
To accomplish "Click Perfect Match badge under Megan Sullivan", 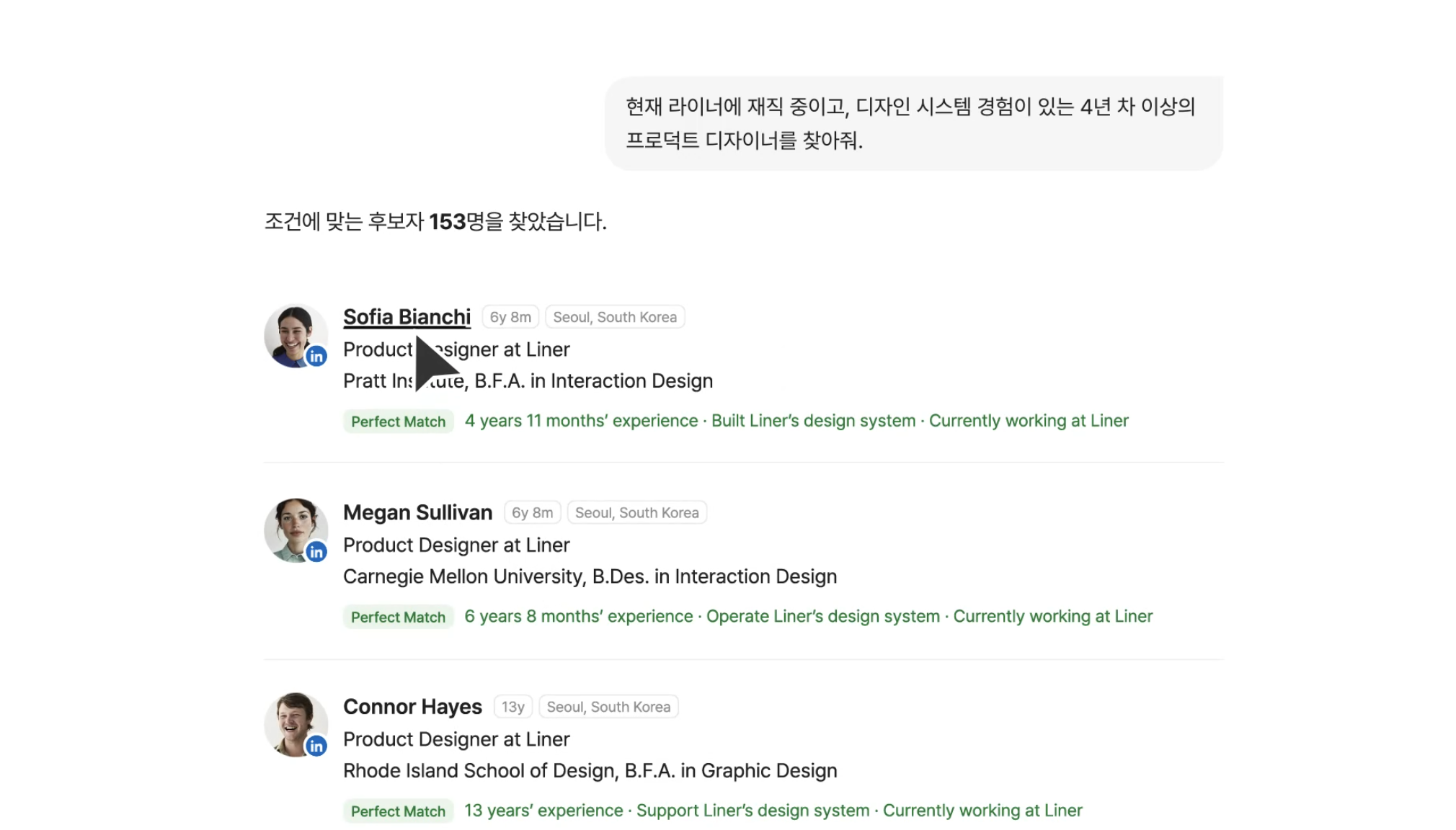I will coord(398,617).
